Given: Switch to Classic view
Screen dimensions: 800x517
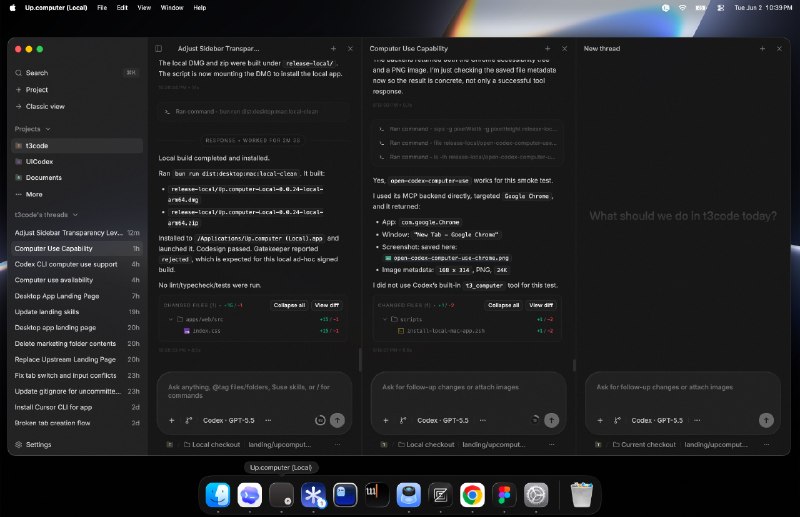Looking at the screenshot, I should pos(77,106).
